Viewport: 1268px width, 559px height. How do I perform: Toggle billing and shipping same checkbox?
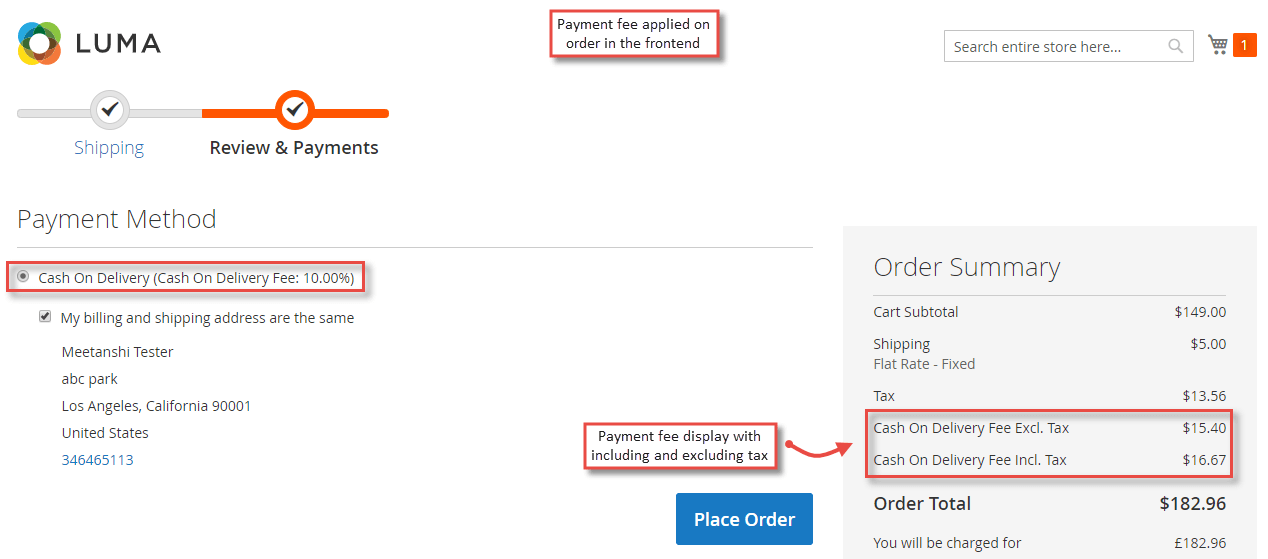45,317
